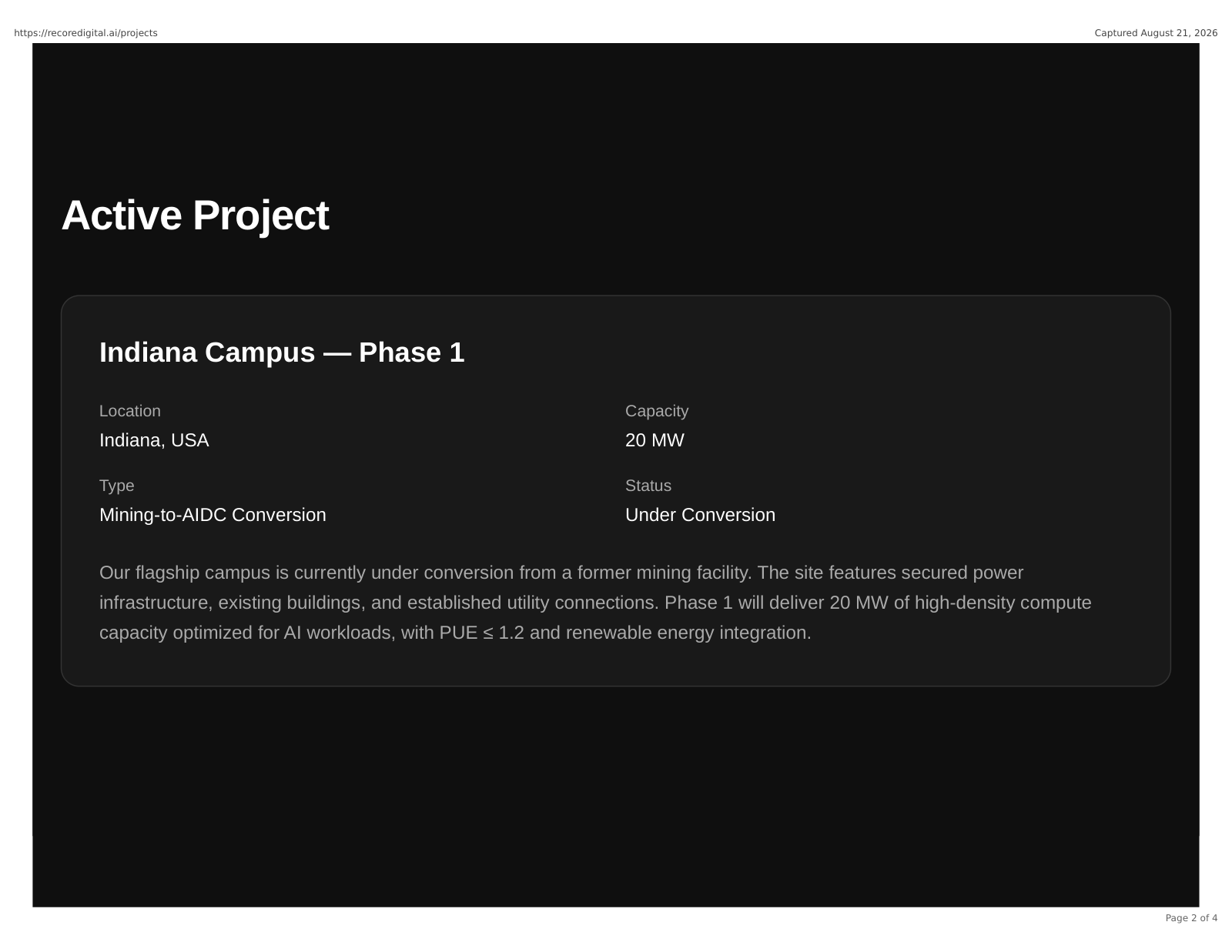Image resolution: width=1232 pixels, height=952 pixels.
Task: Click the line mentioning established utility connections
Action: (595, 603)
